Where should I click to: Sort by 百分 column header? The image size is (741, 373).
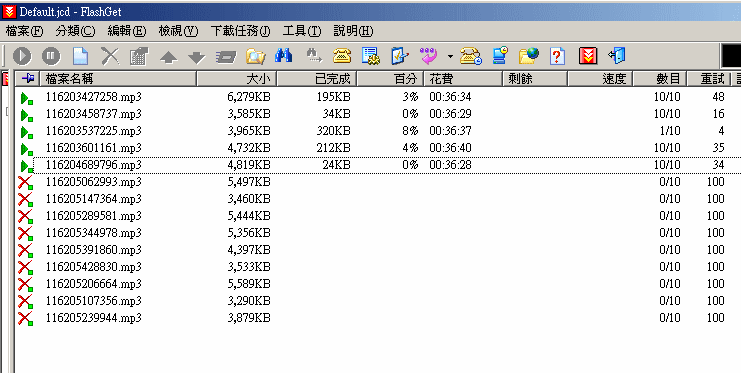[x=391, y=78]
